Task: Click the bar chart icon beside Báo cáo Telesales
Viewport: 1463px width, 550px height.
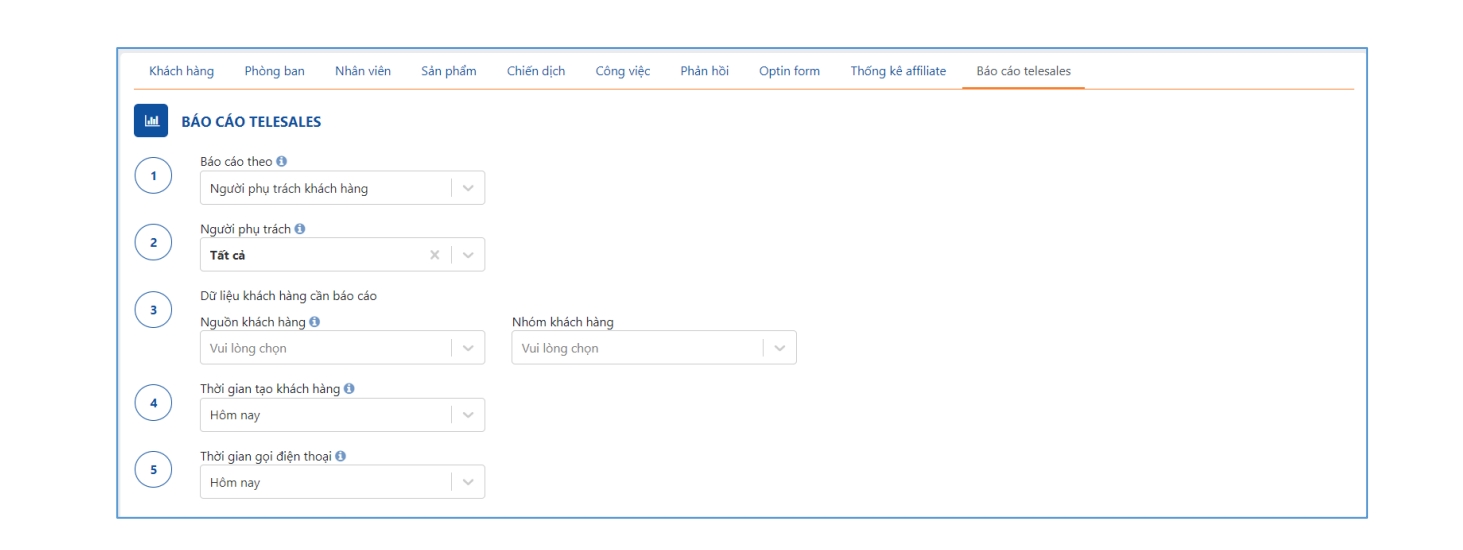Action: point(151,121)
